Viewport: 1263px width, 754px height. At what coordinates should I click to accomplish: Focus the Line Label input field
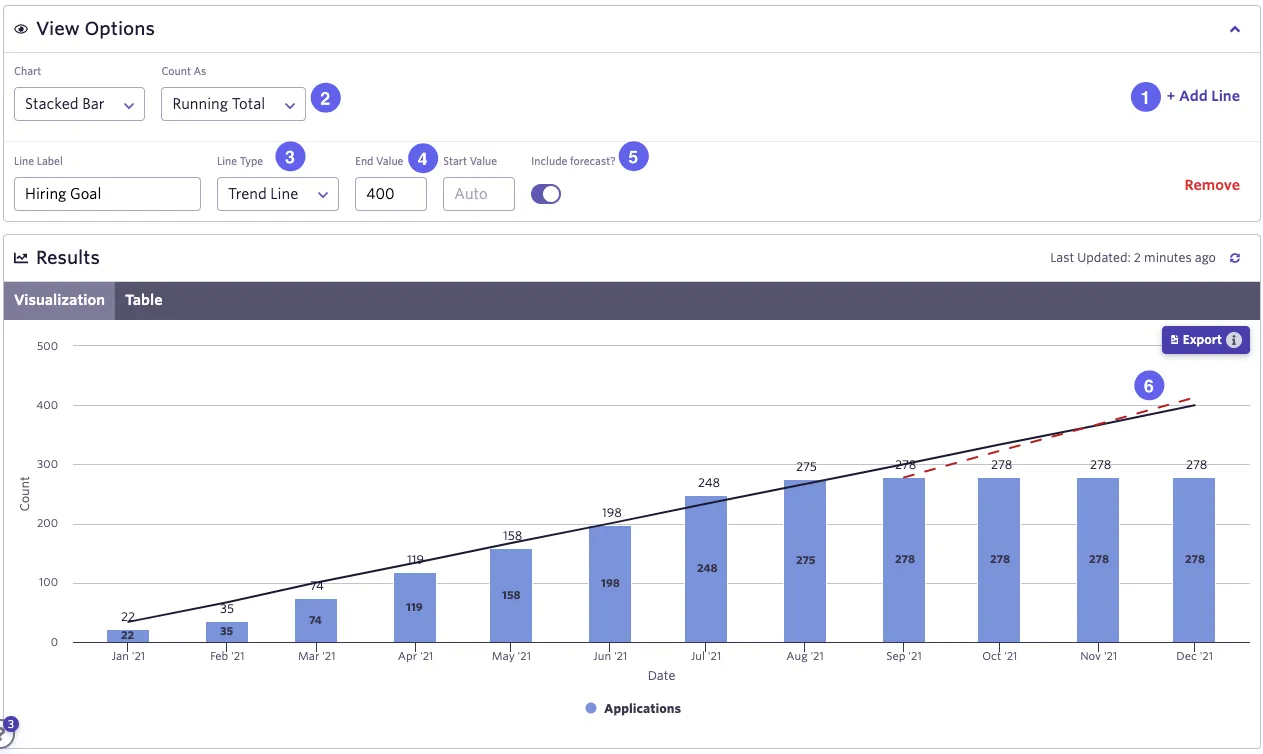(x=108, y=194)
